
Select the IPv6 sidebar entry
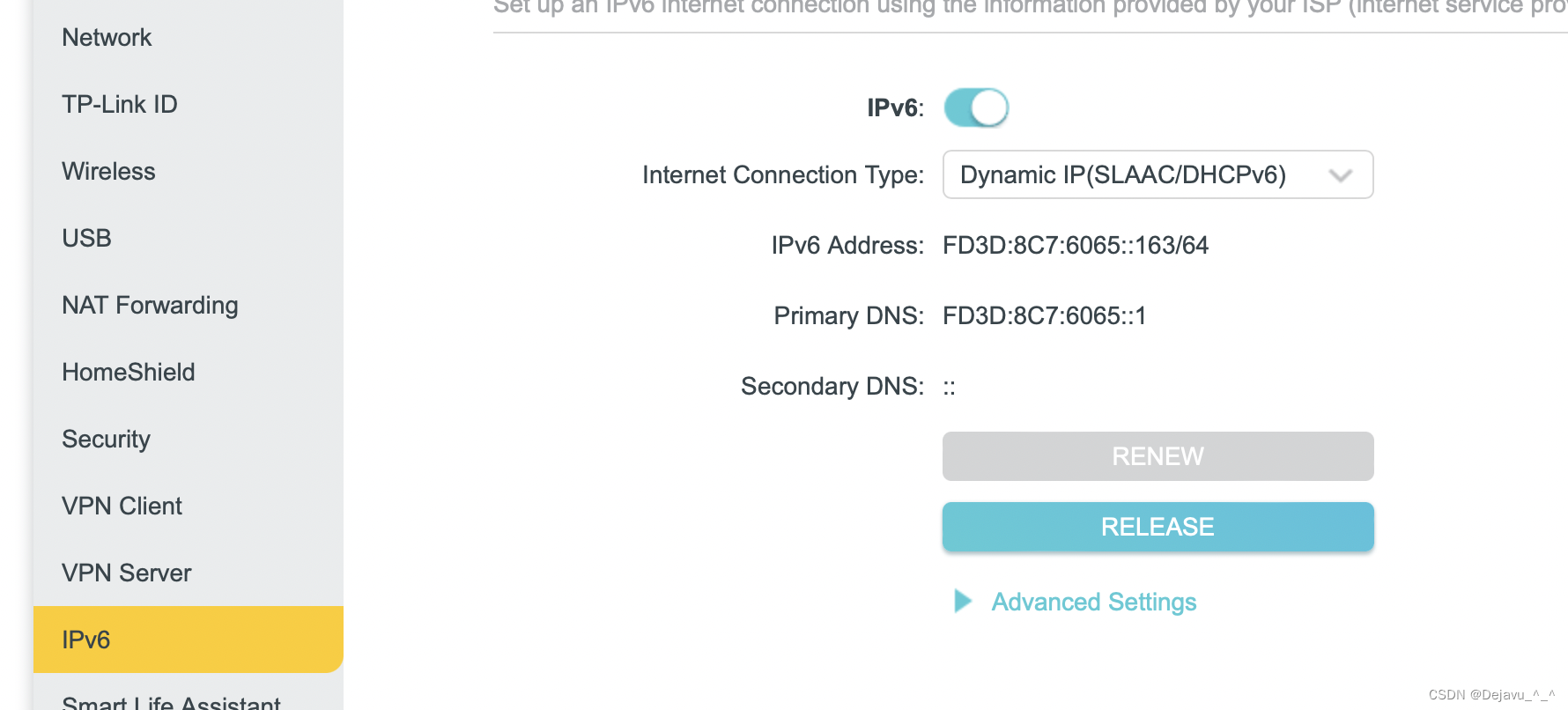(86, 640)
